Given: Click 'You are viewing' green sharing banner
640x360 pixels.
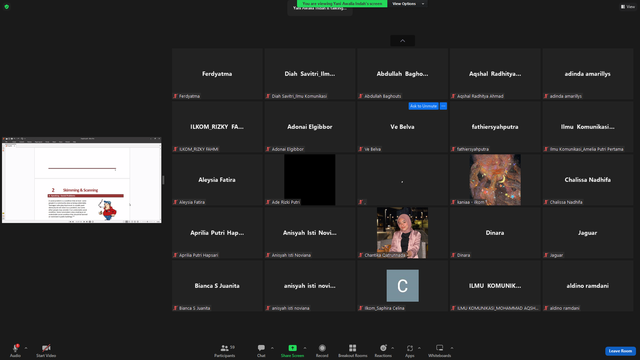Looking at the screenshot, I should (x=342, y=4).
